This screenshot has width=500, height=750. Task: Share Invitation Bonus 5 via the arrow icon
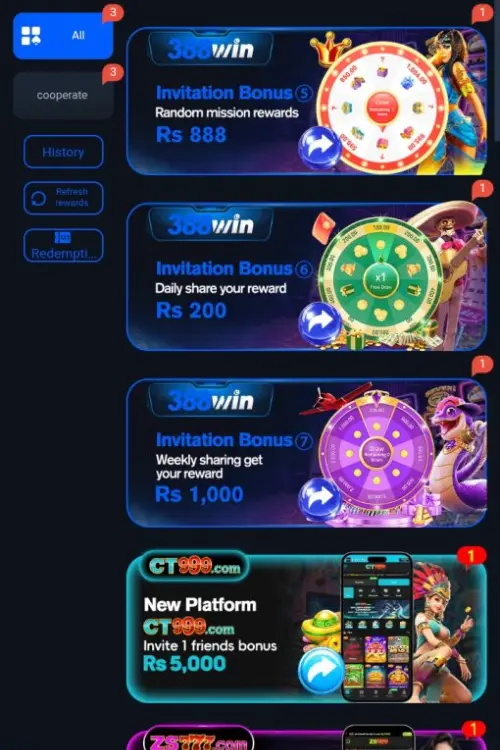click(x=320, y=146)
